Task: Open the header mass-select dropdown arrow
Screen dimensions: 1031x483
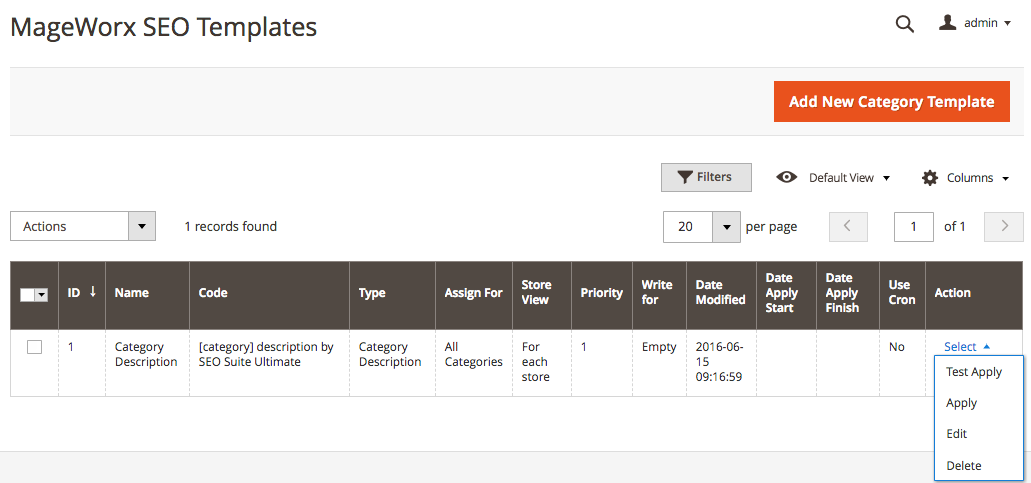Action: (41, 295)
